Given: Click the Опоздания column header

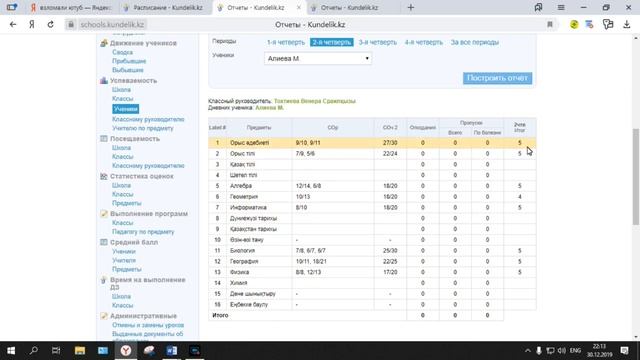Looking at the screenshot, I should point(422,128).
